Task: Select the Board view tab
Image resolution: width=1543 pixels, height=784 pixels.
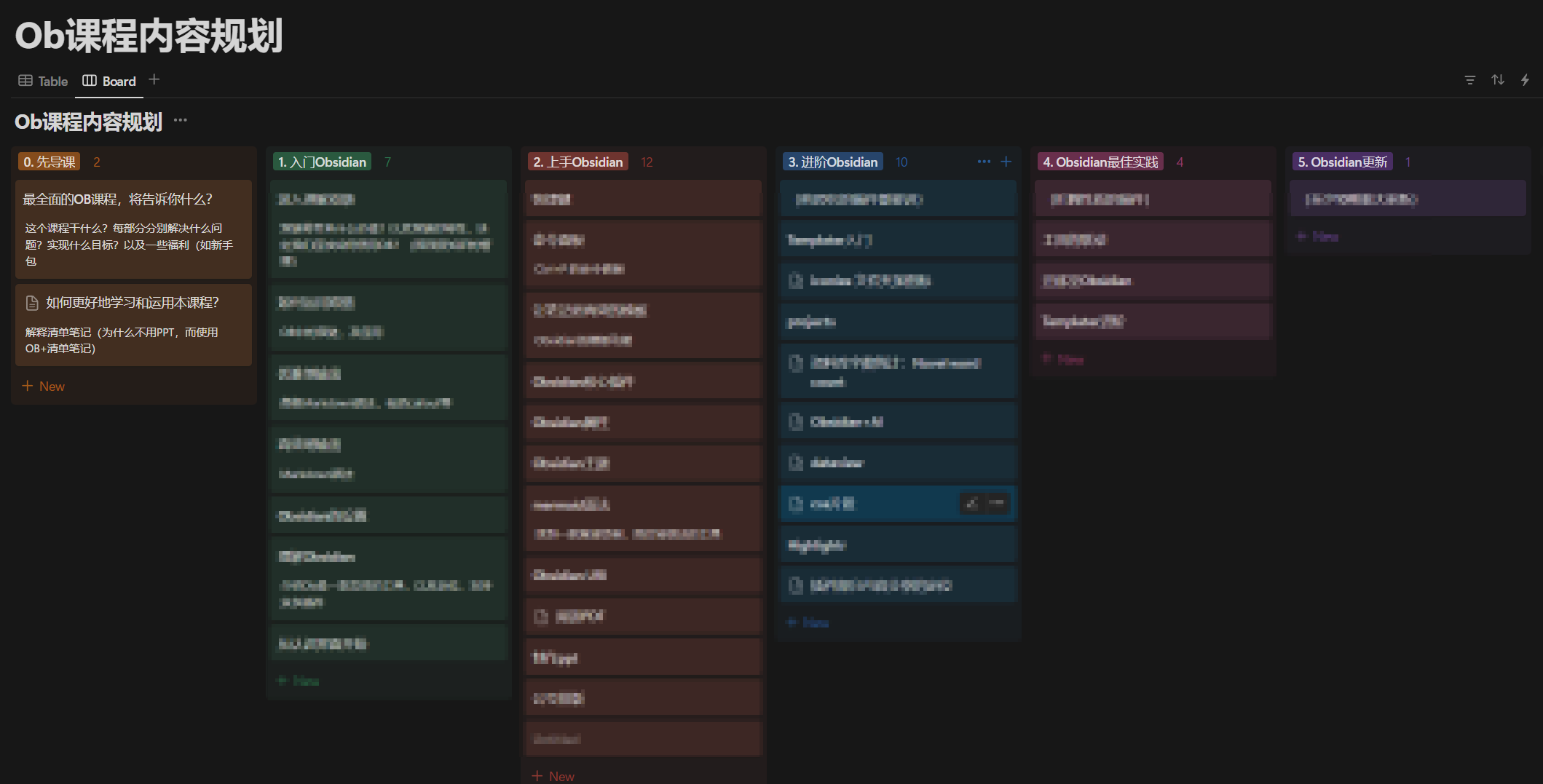Action: (x=109, y=81)
